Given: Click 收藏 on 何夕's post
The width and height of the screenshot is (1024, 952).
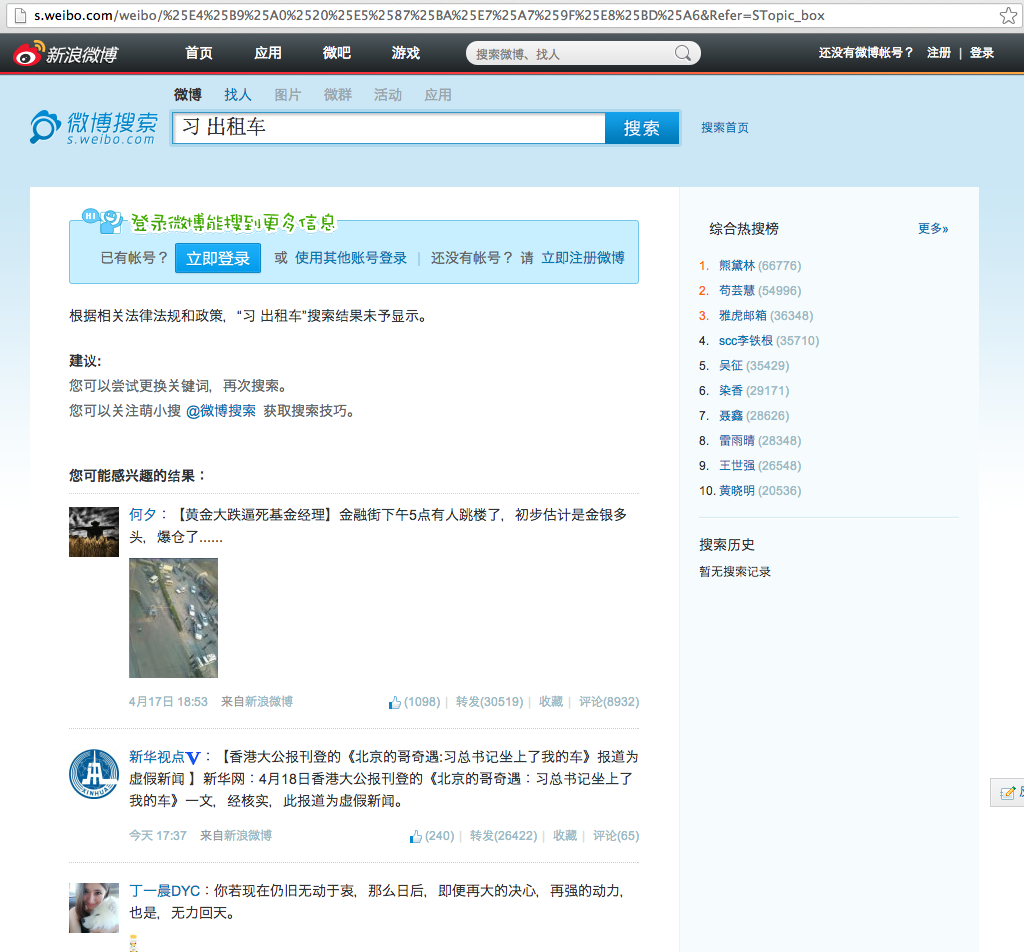Looking at the screenshot, I should coord(551,702).
